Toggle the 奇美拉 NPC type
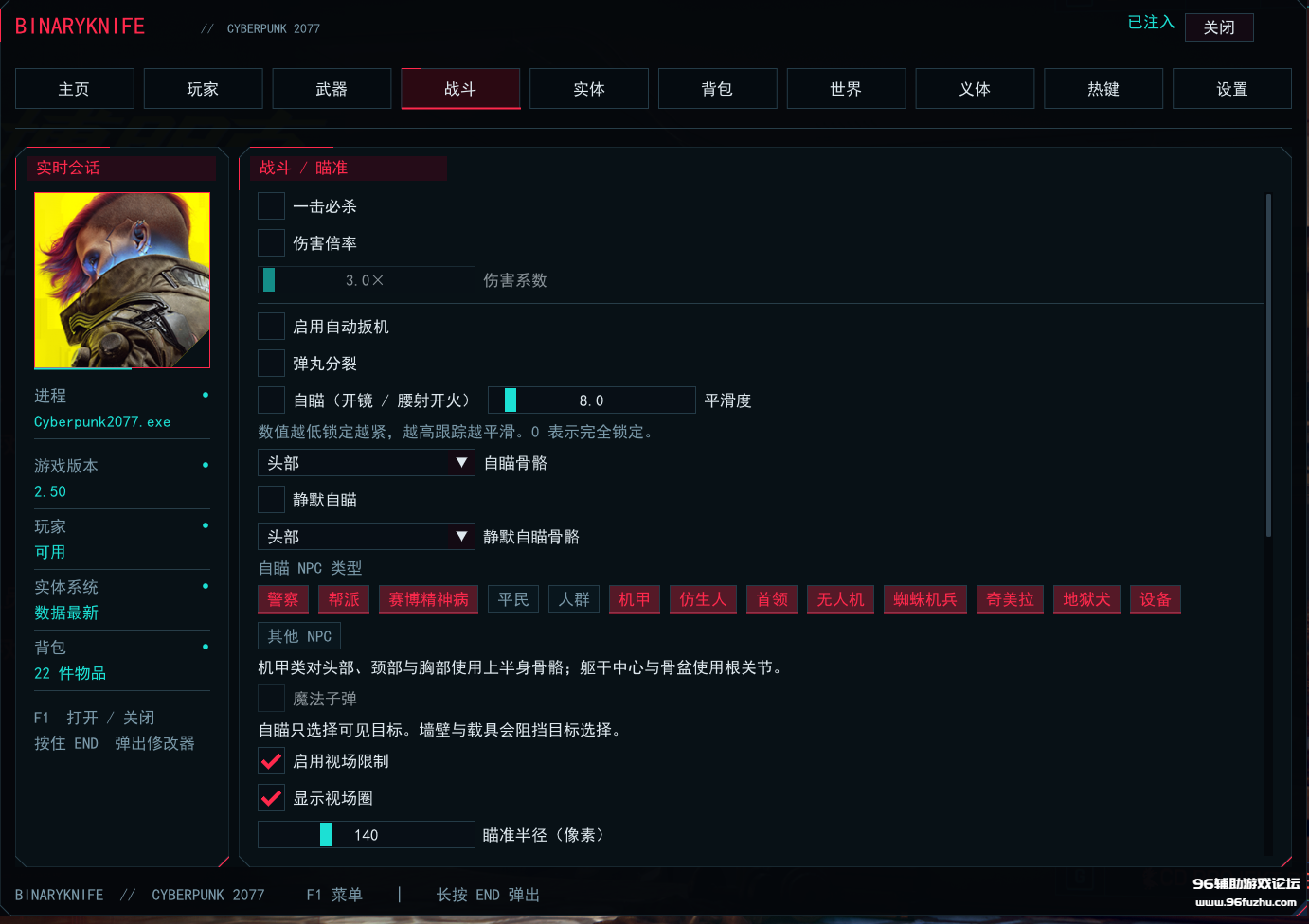This screenshot has width=1309, height=924. coord(1010,599)
